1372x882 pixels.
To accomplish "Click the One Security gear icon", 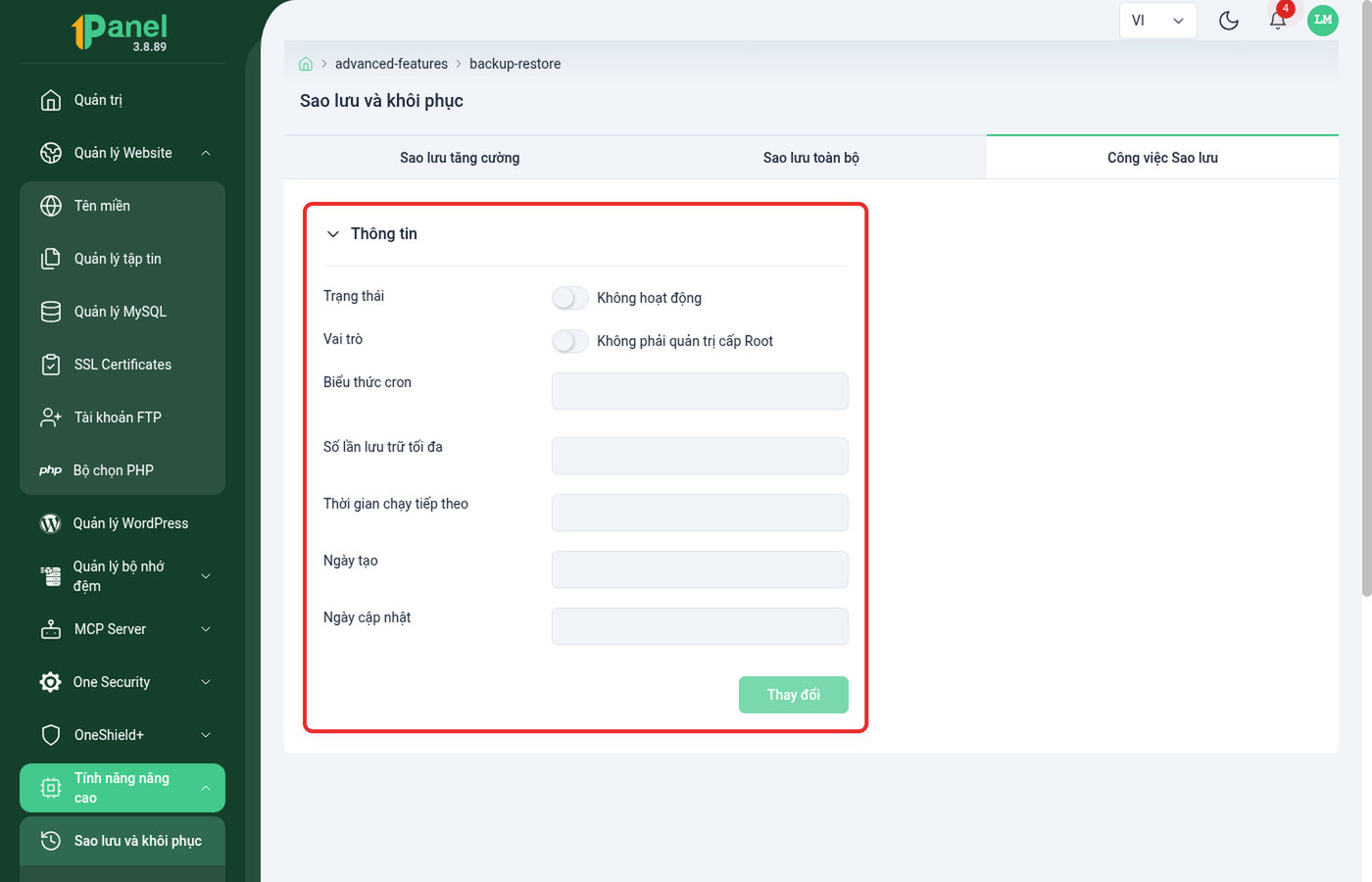I will (x=51, y=682).
